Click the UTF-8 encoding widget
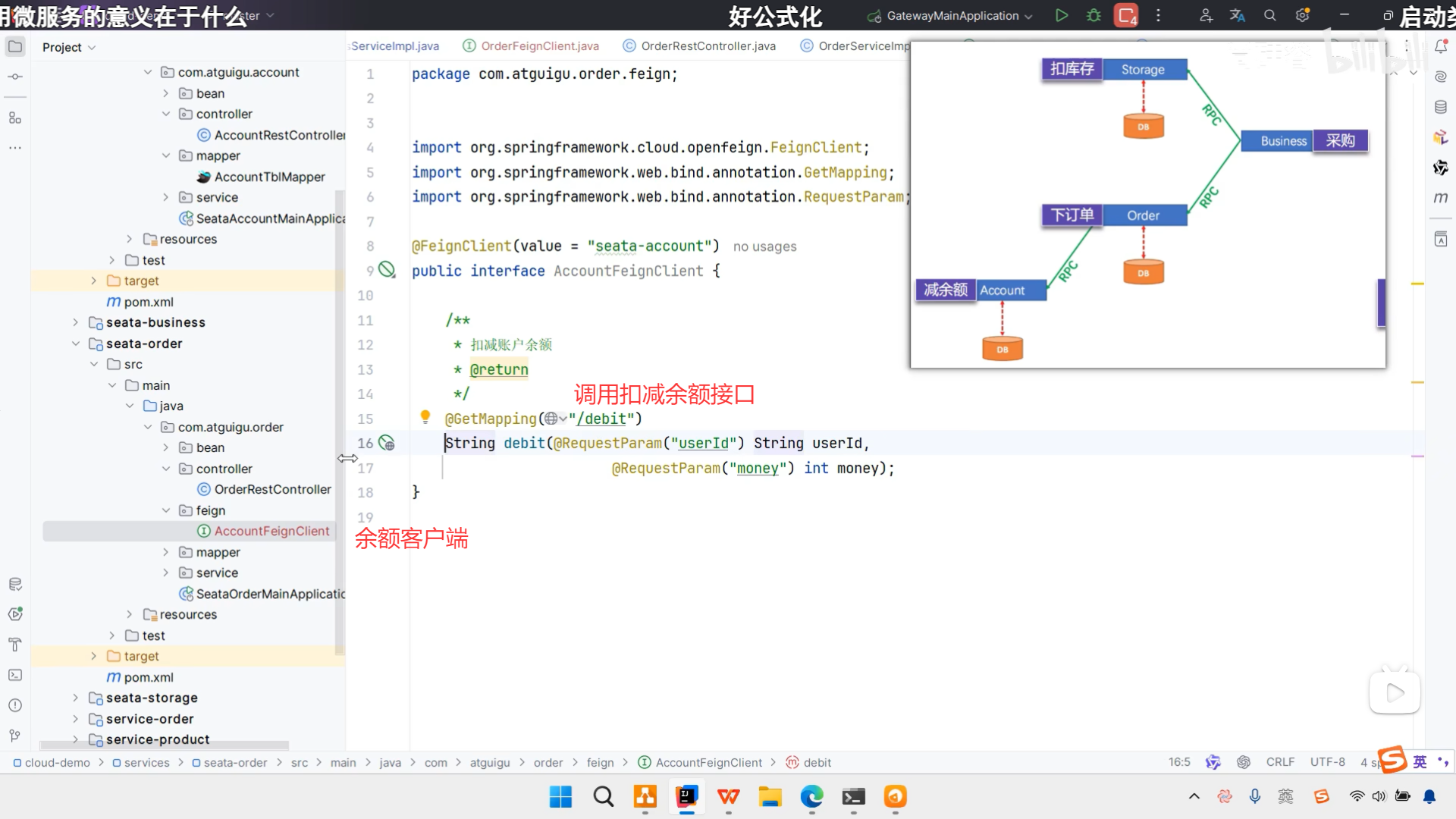This screenshot has height=819, width=1456. [x=1327, y=762]
